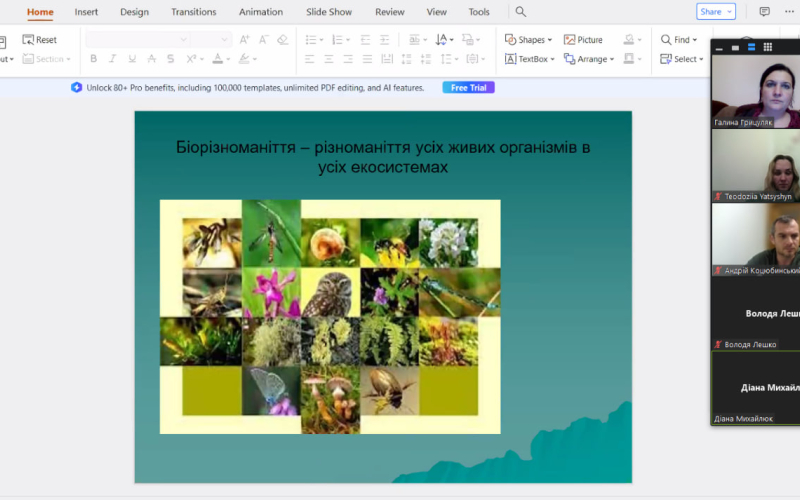This screenshot has height=500, width=800.
Task: Click the Share button
Action: coord(715,11)
